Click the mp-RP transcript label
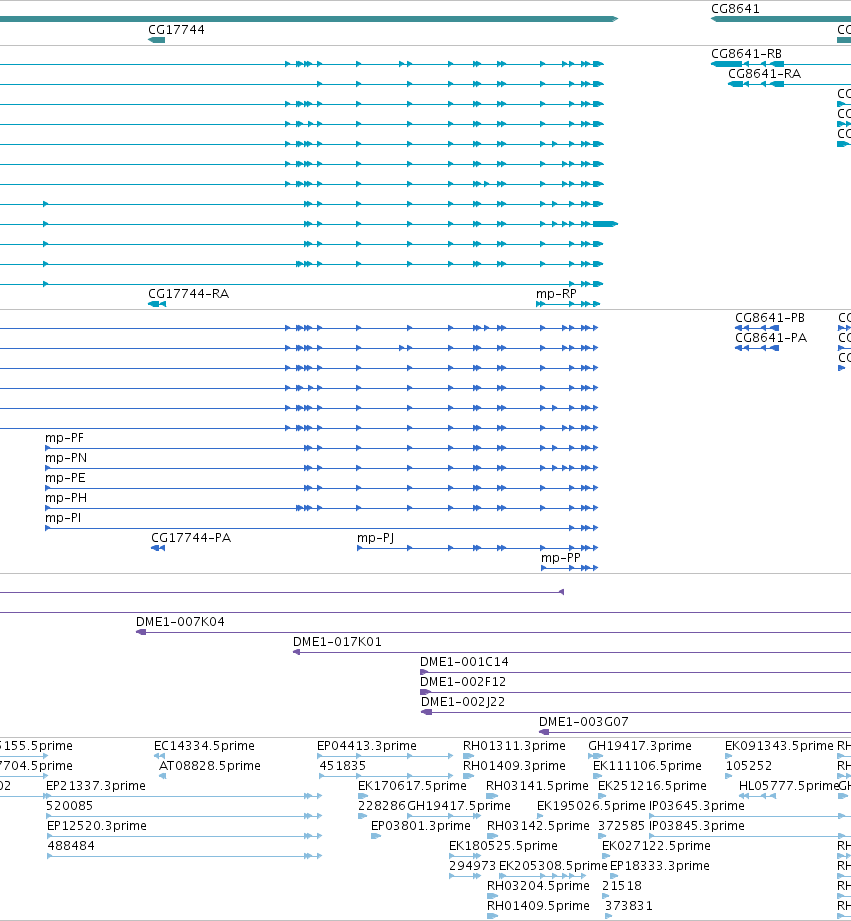Screen dimensions: 851x921 556,294
